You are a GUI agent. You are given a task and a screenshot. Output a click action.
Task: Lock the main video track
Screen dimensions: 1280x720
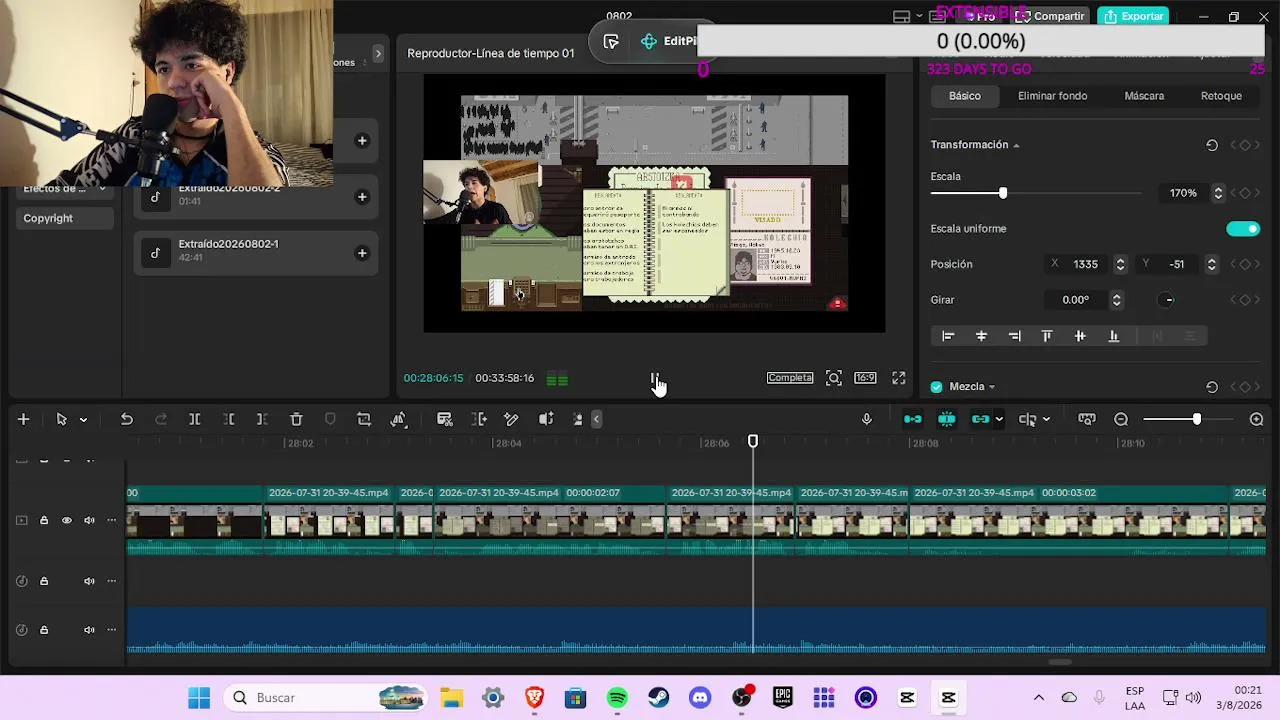pos(44,520)
